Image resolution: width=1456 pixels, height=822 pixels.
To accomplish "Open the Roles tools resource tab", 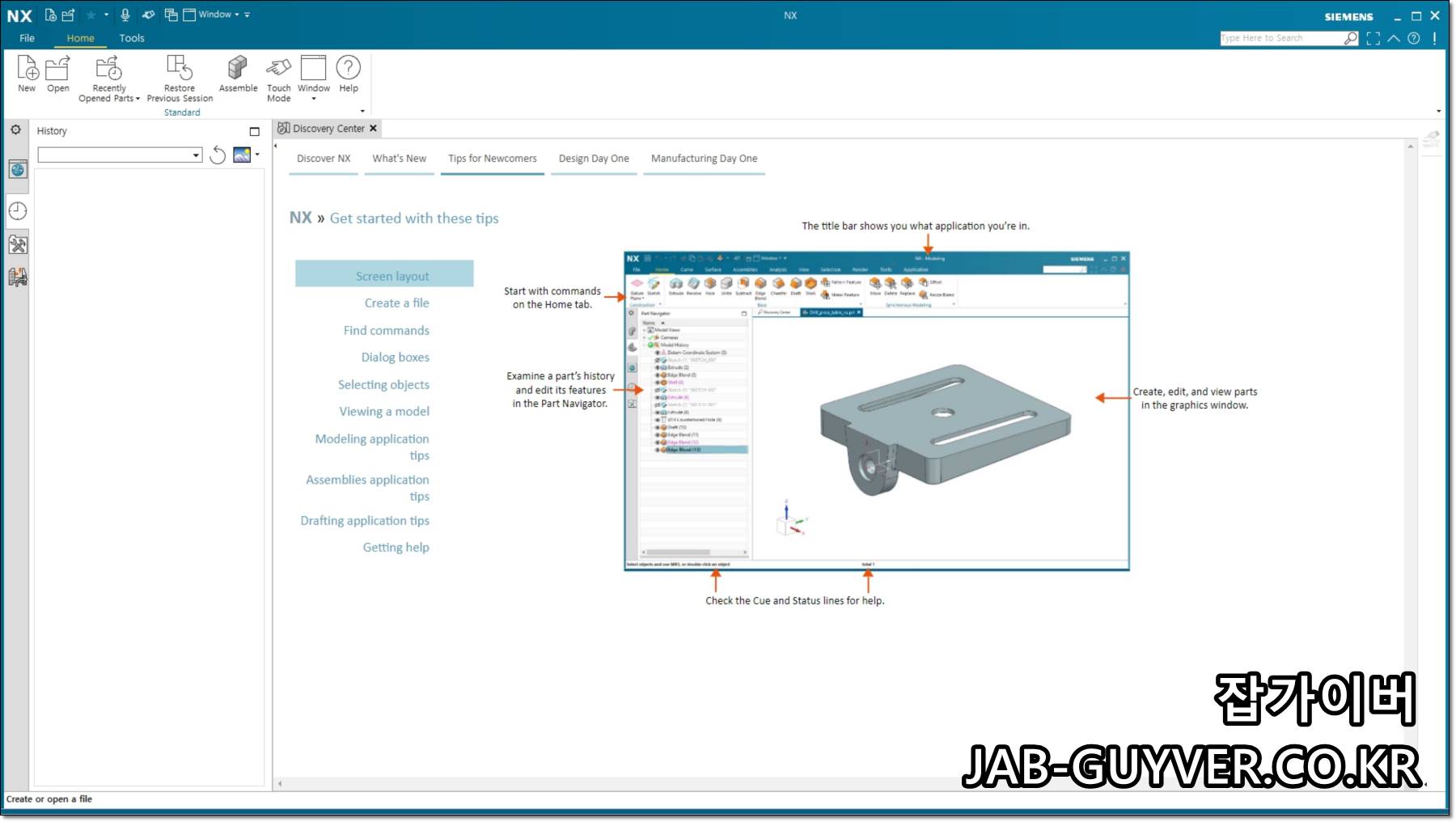I will pyautogui.click(x=18, y=244).
